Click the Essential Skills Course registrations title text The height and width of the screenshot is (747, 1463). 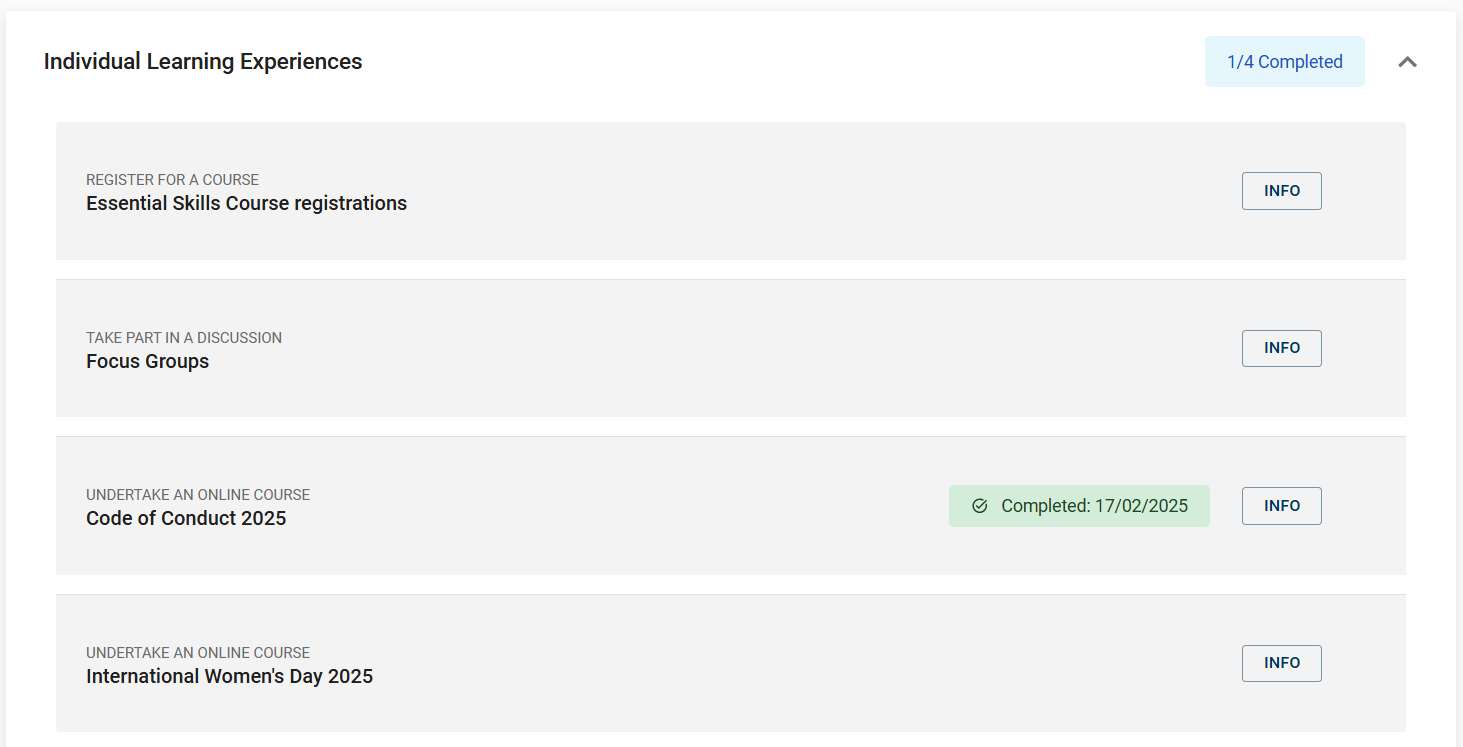(246, 203)
